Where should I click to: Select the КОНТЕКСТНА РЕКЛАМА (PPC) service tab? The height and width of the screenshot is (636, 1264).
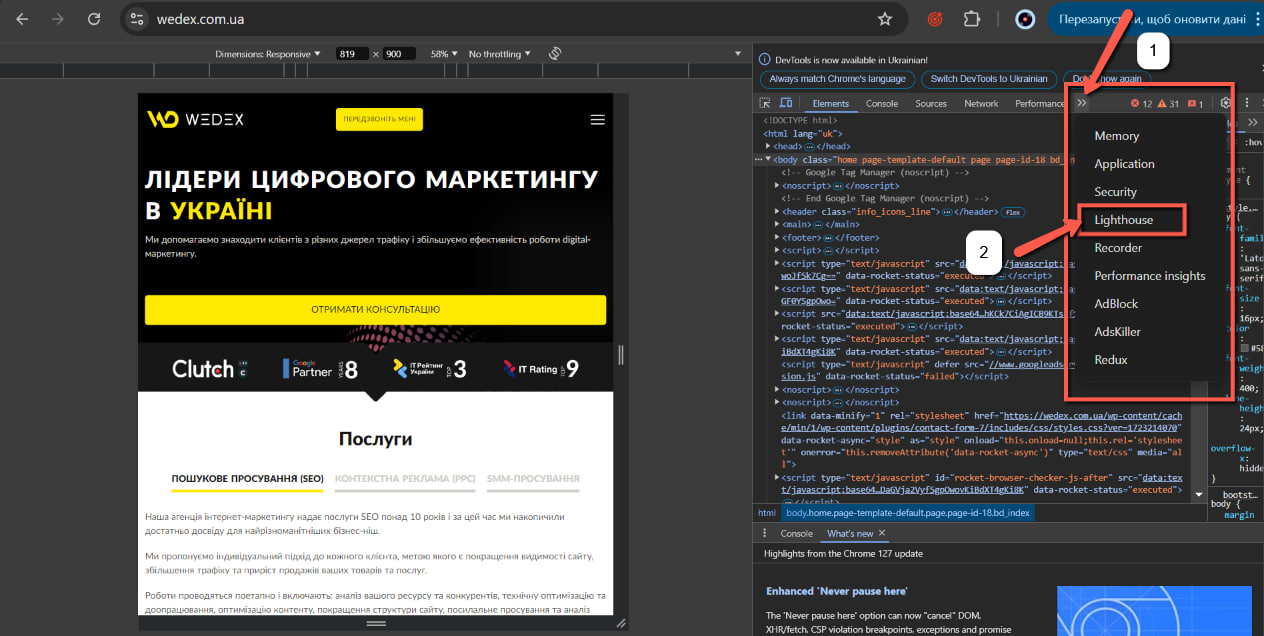405,480
